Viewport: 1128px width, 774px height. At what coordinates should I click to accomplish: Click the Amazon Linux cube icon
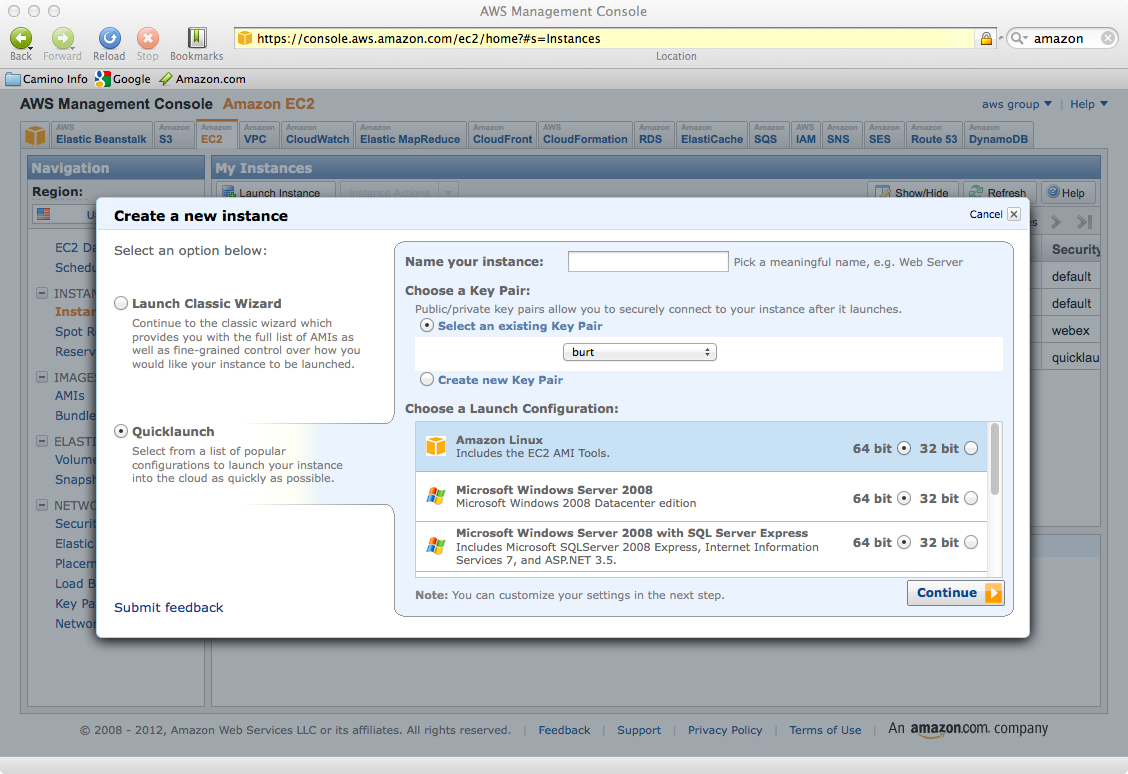436,446
